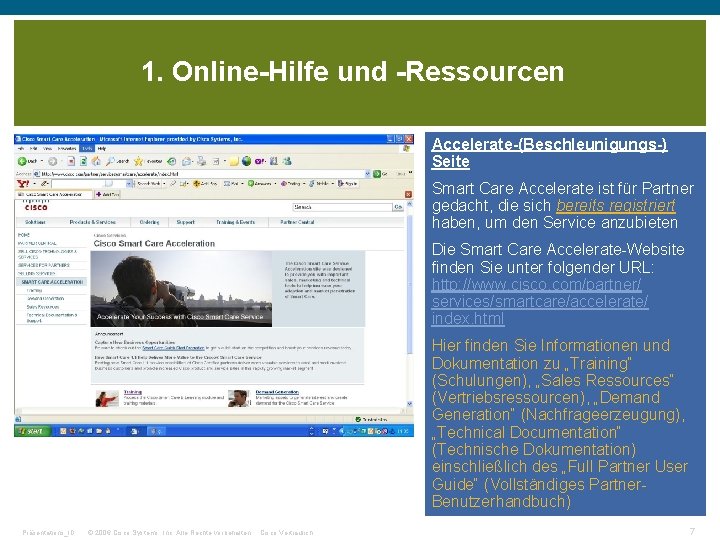
Task: Open Favorites via the yellow star icon
Action: tap(138, 161)
